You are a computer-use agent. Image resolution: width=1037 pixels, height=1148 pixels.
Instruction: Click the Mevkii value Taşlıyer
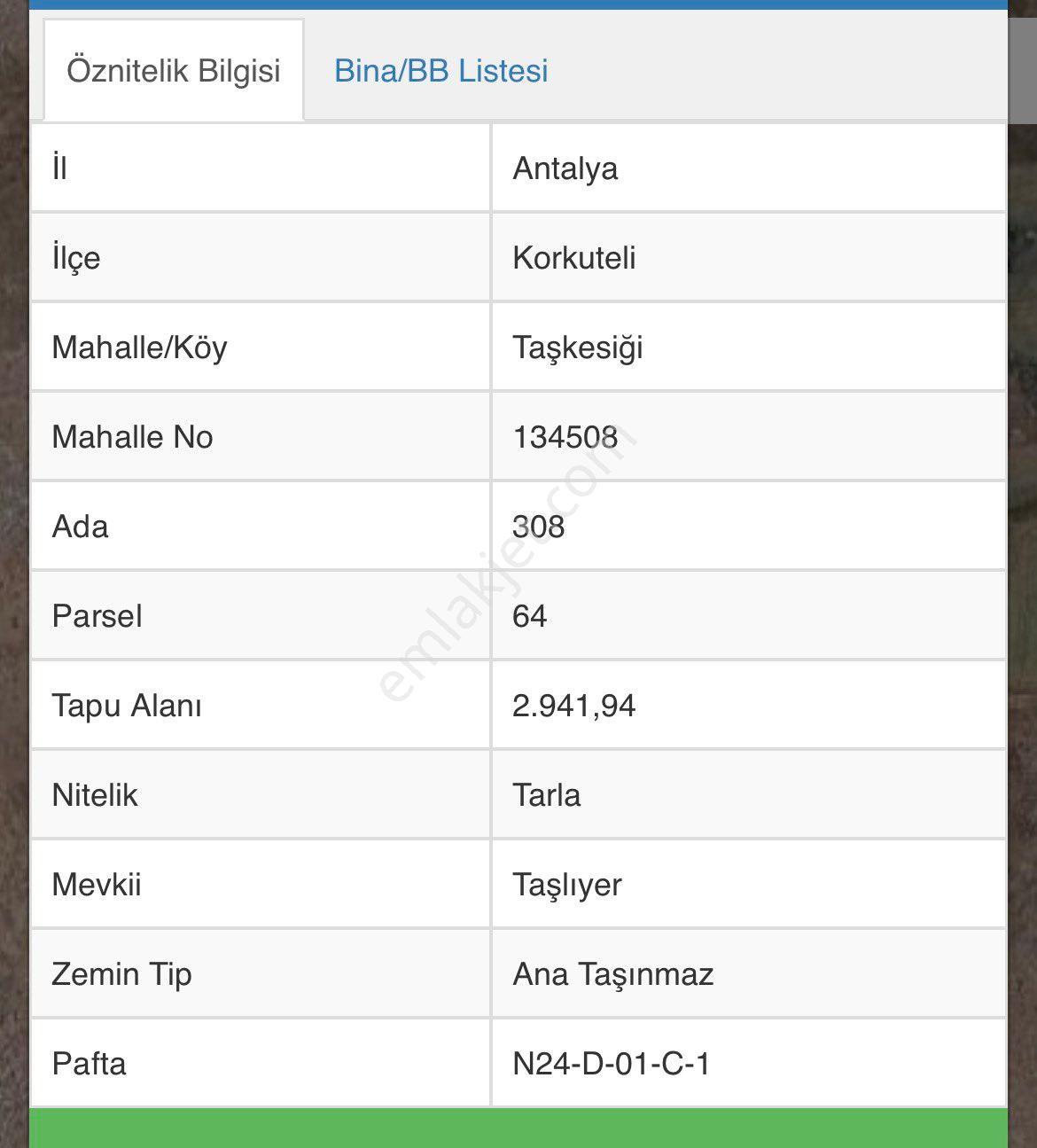[566, 886]
